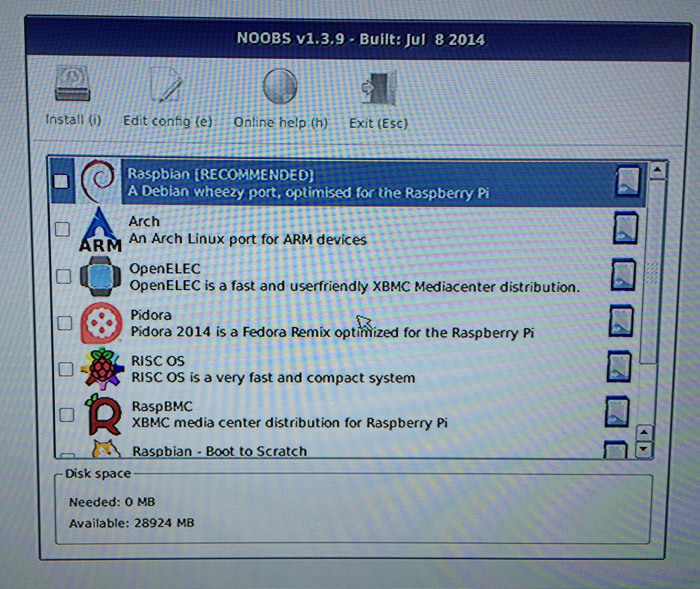Screen dimensions: 700x589
Task: Click the Install (i) disk icon
Action: coord(73,84)
